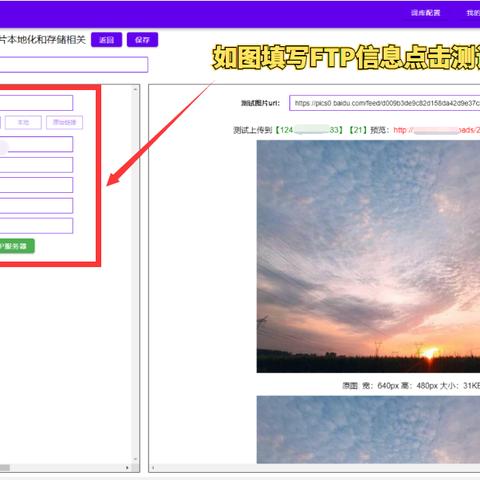Click the second sky image at bottom
Viewport: 480px width, 480px height.
click(x=368, y=429)
